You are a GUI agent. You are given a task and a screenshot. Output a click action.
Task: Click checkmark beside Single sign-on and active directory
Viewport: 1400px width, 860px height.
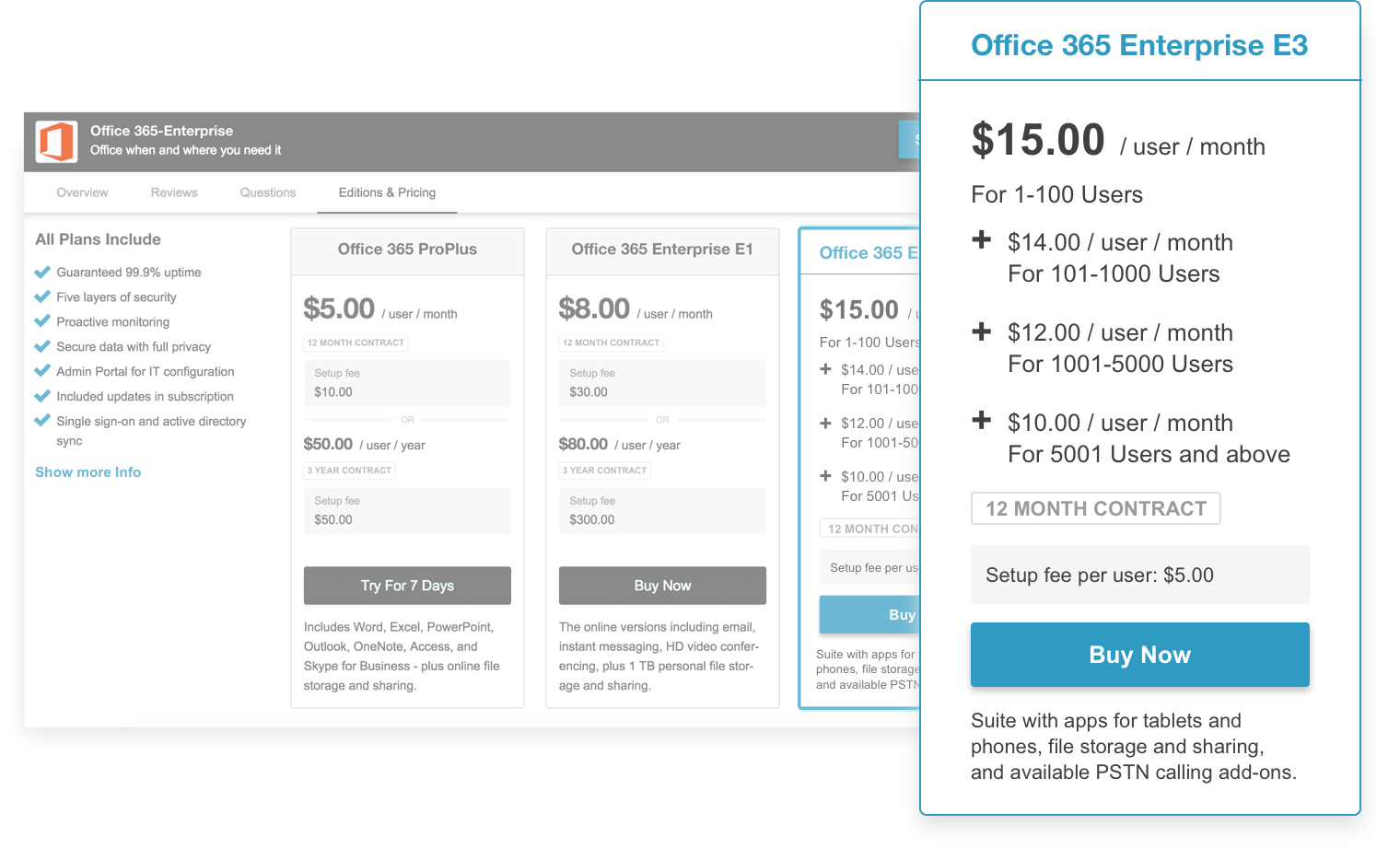coord(42,421)
